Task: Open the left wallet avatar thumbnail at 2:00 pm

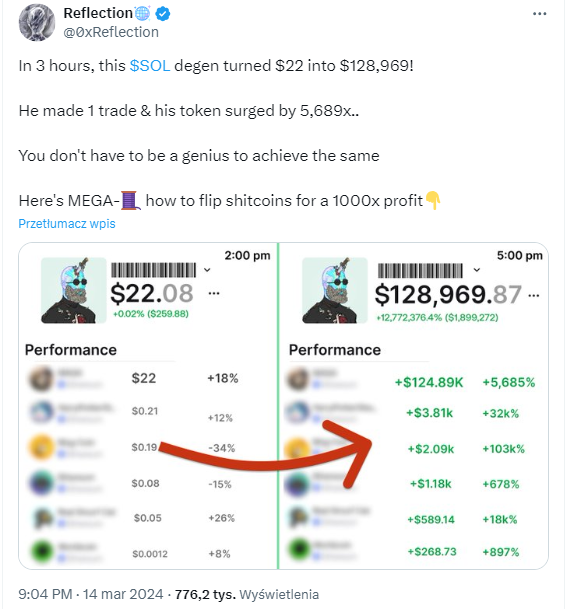Action: point(74,290)
